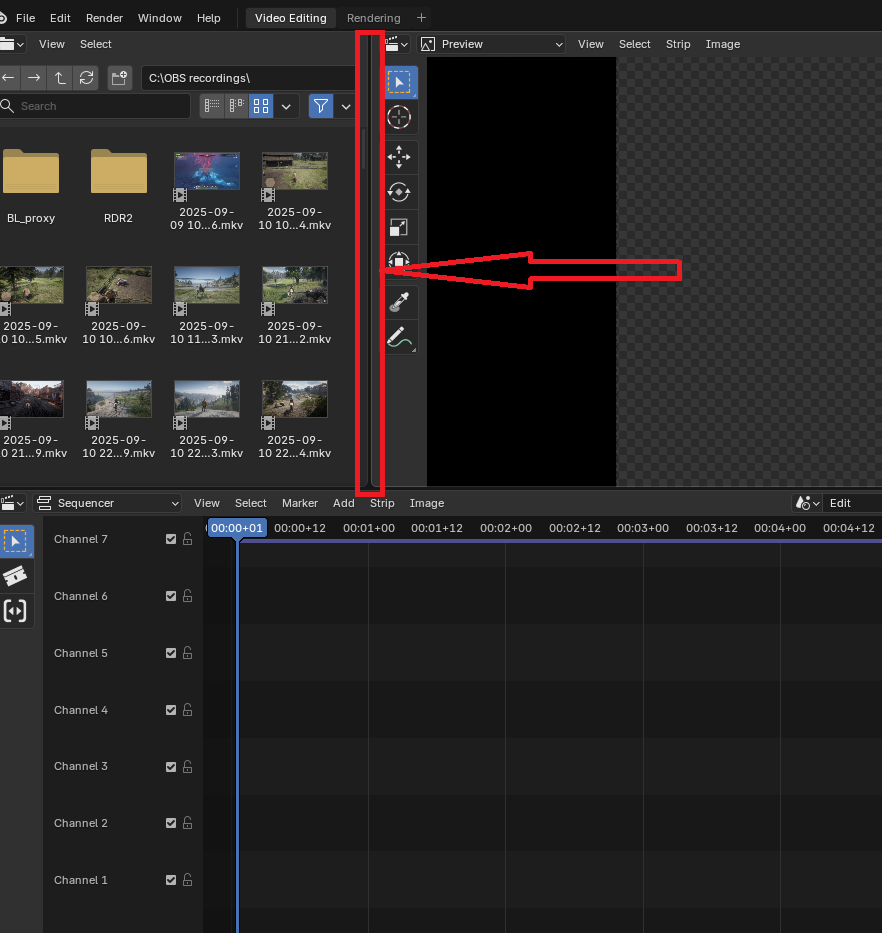Viewport: 882px width, 933px height.
Task: Click the Search field in file browser
Action: point(95,107)
